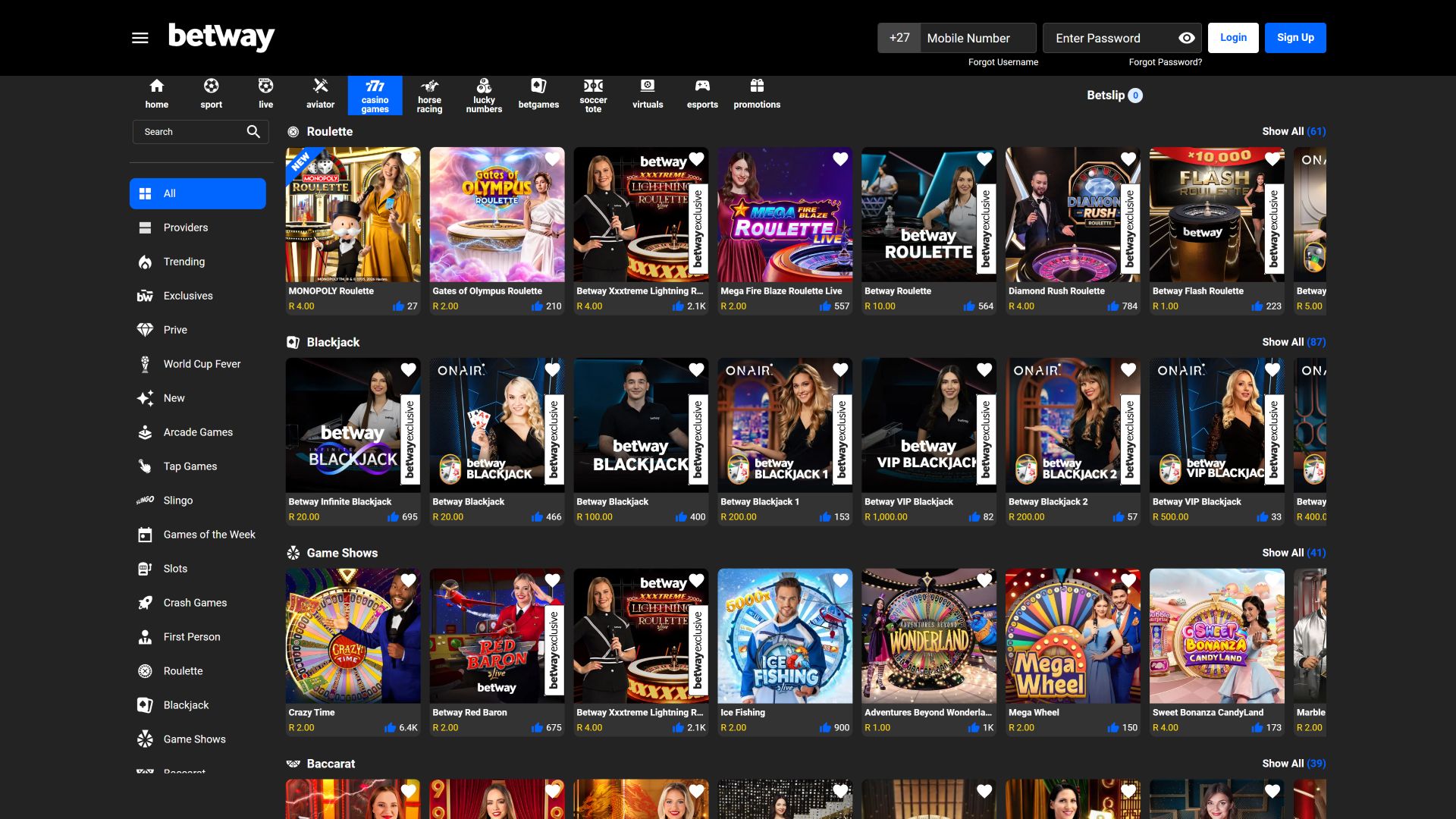Open the live nav tab
This screenshot has height=819, width=1456.
coord(266,96)
